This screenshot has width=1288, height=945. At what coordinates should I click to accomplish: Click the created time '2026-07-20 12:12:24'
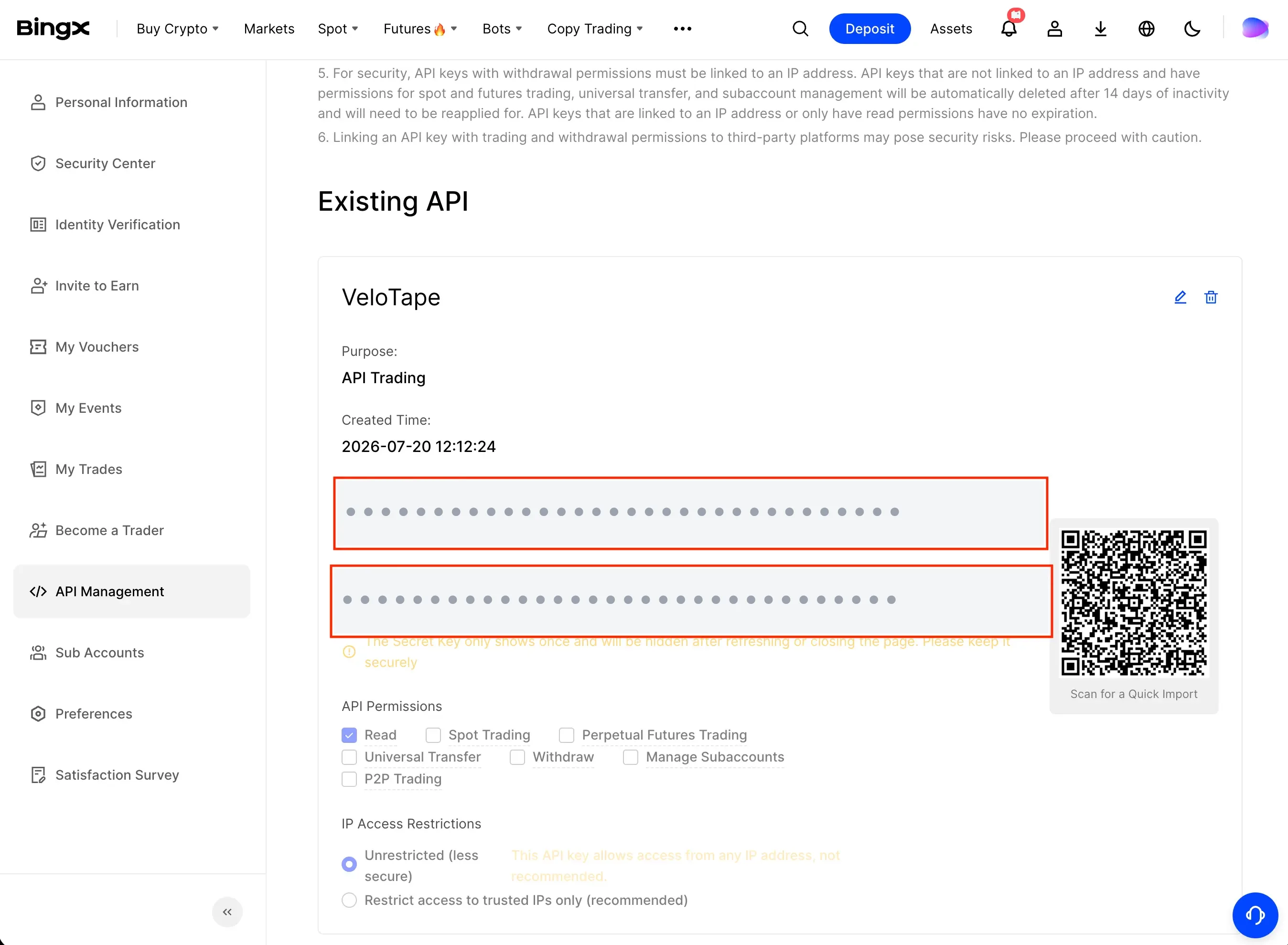pyautogui.click(x=419, y=447)
